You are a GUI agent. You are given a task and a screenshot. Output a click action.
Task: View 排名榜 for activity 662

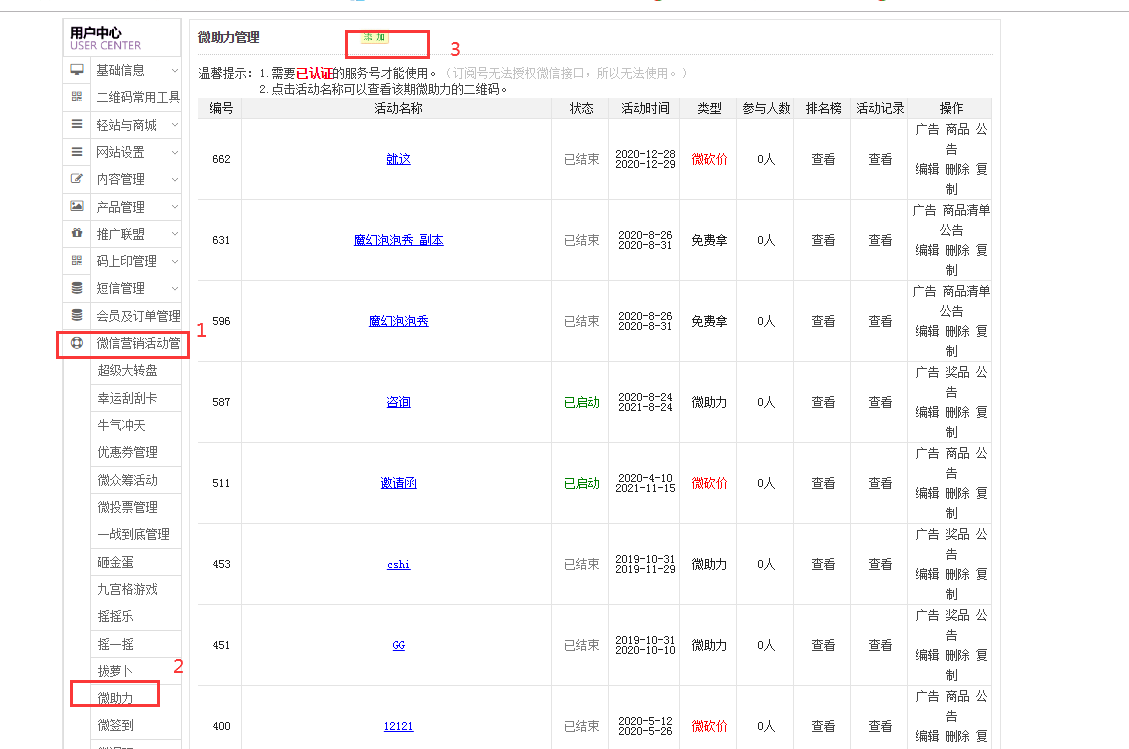click(823, 159)
